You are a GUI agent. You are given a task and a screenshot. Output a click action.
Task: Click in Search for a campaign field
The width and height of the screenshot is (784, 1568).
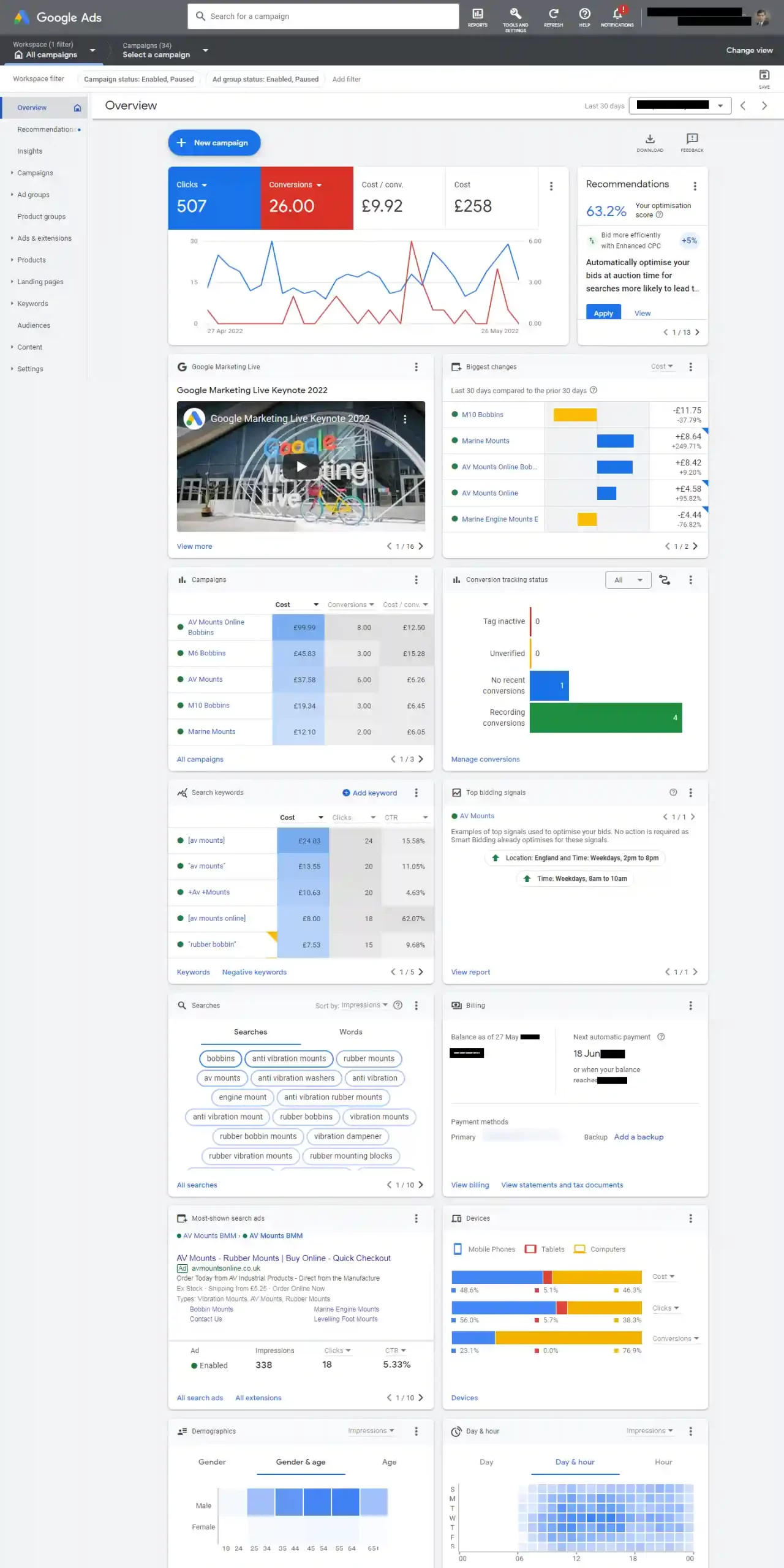(323, 17)
